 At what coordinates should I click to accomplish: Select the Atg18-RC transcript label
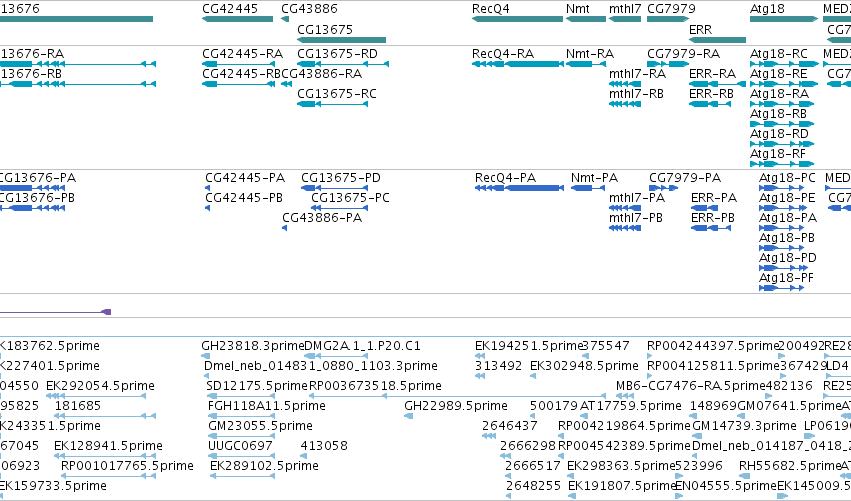tap(779, 54)
